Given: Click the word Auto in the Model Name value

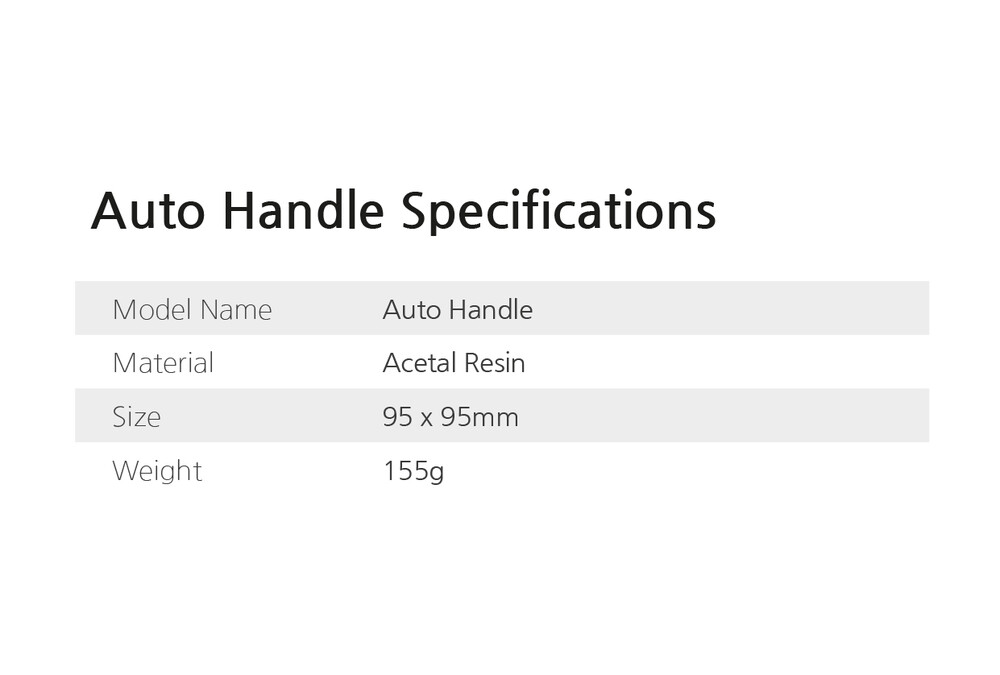Looking at the screenshot, I should pos(405,310).
